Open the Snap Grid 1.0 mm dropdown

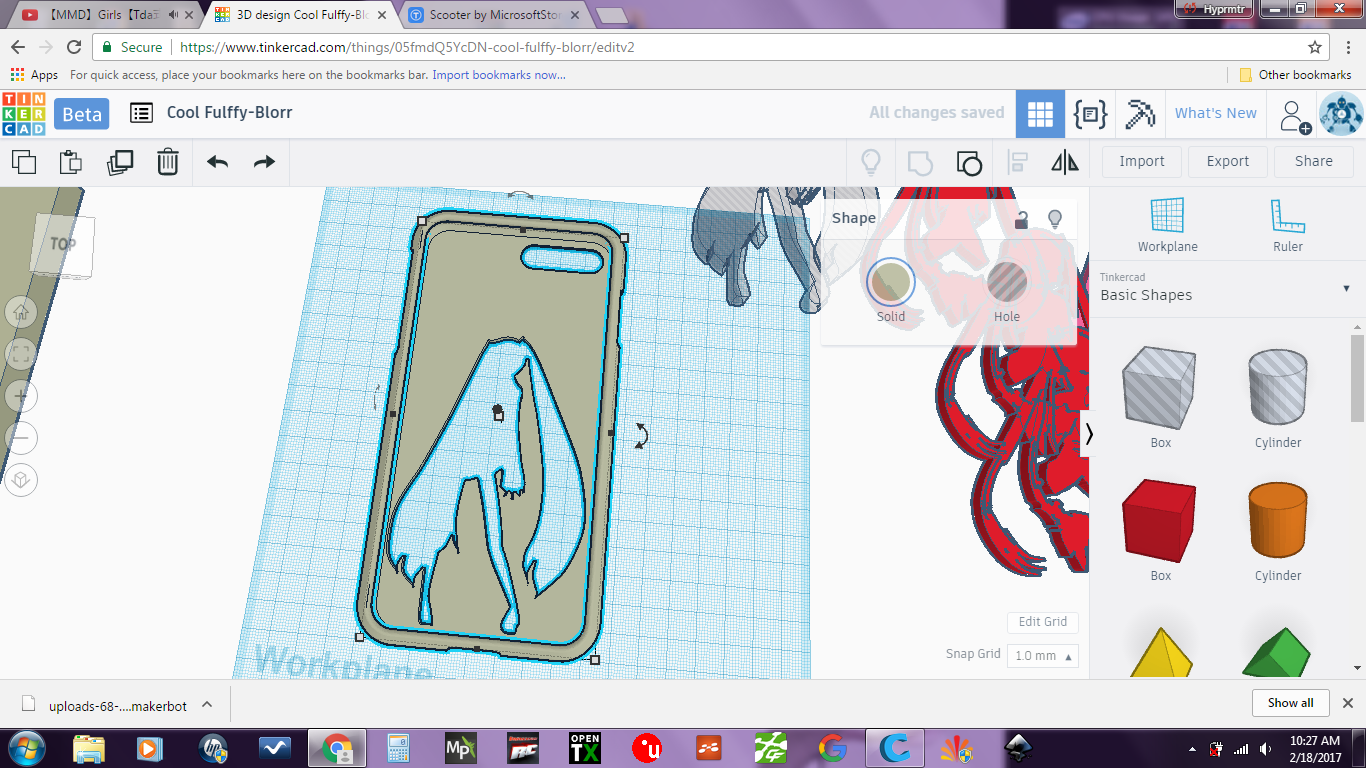1044,656
